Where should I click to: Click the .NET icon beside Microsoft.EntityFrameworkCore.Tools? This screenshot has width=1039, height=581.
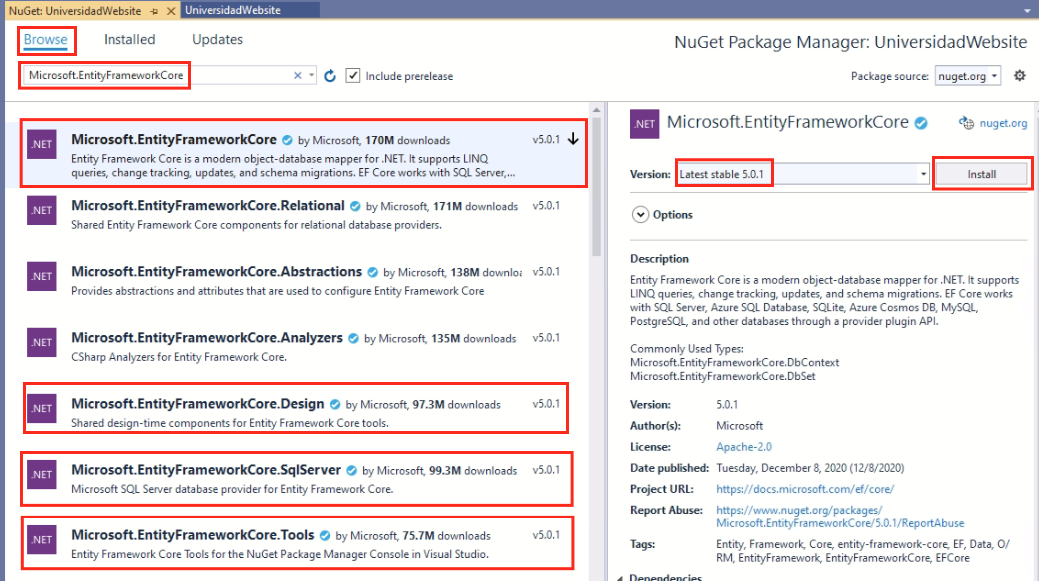pos(41,539)
